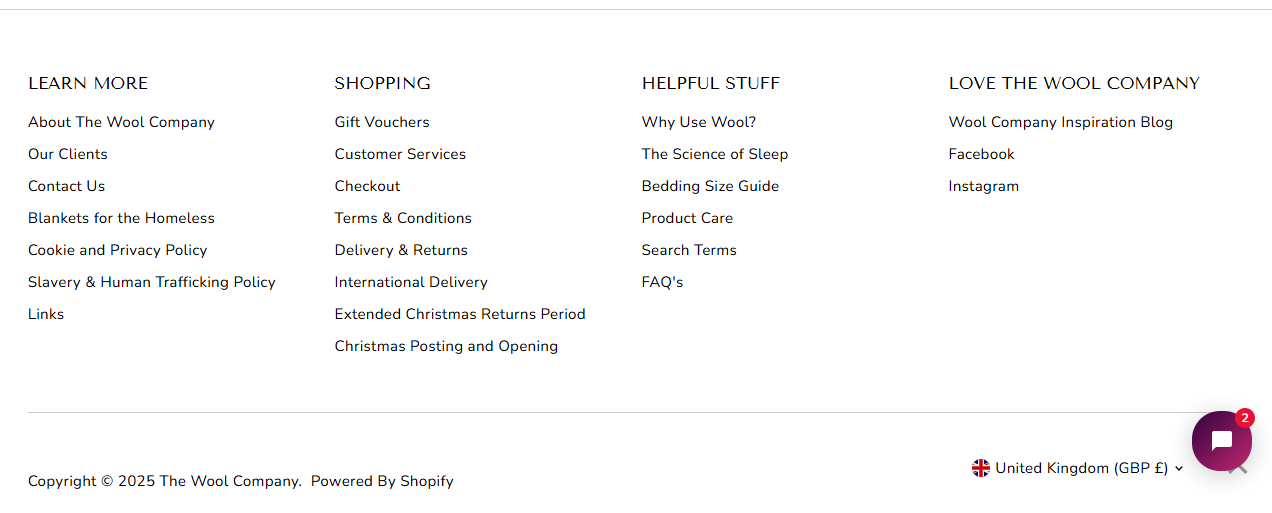Select the FAQ's link

pyautogui.click(x=662, y=282)
